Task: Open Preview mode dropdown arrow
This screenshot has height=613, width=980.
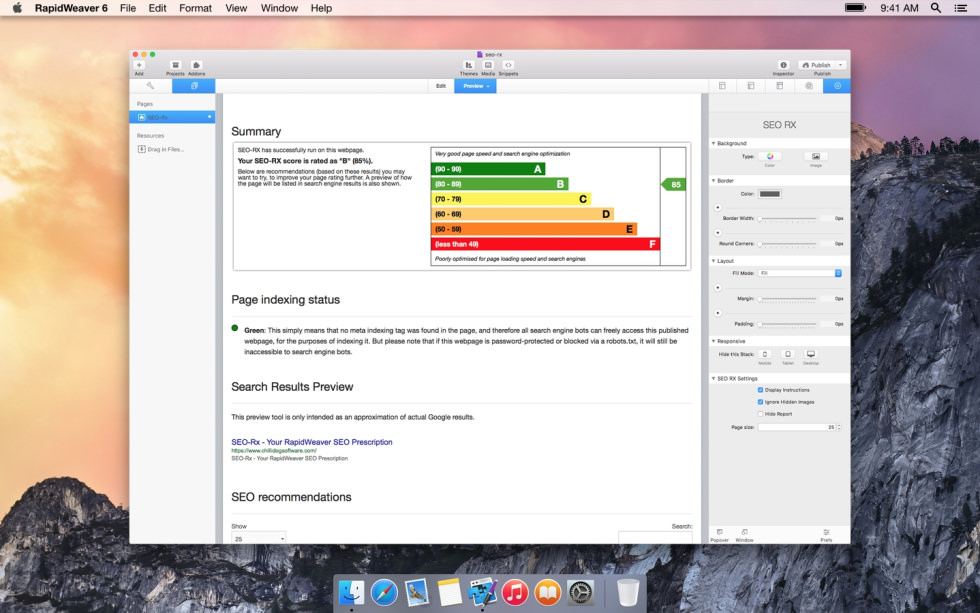Action: [488, 86]
